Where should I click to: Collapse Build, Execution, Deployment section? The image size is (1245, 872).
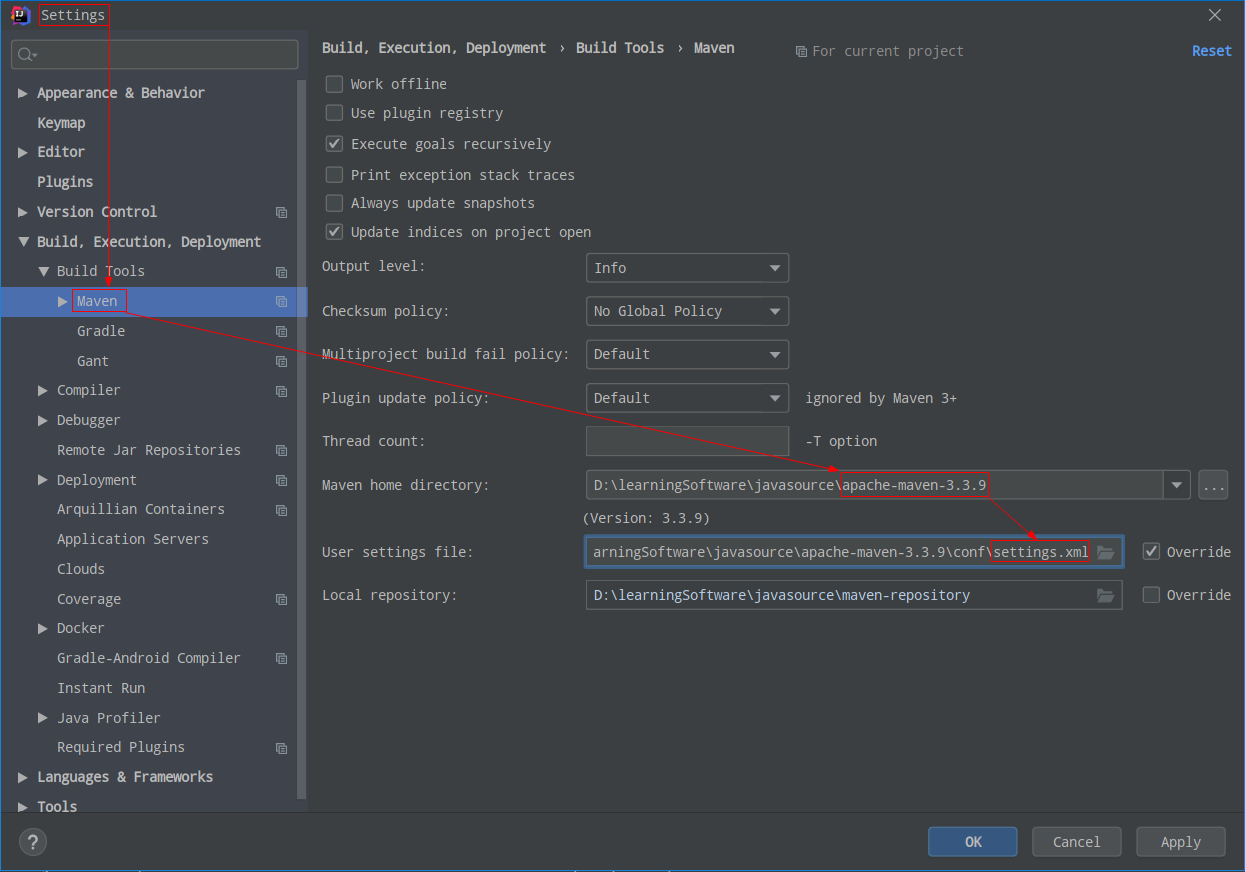click(x=23, y=242)
